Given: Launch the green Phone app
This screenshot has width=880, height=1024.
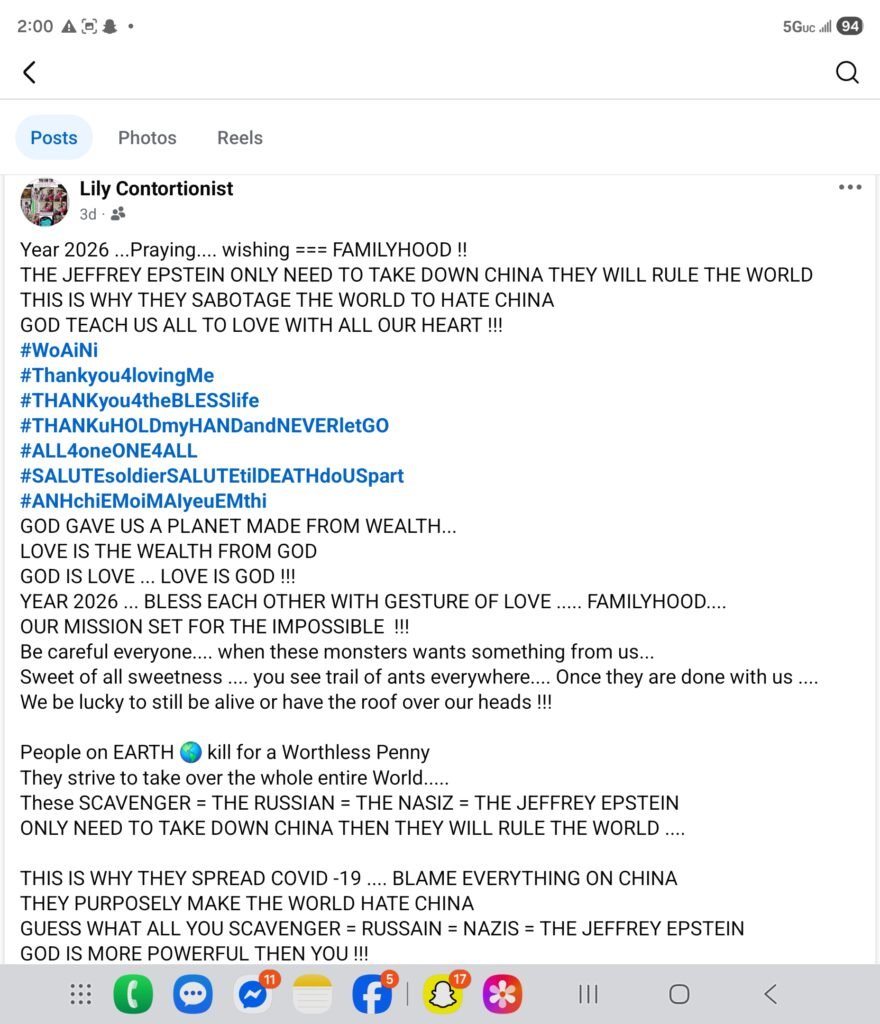Looking at the screenshot, I should tap(133, 994).
